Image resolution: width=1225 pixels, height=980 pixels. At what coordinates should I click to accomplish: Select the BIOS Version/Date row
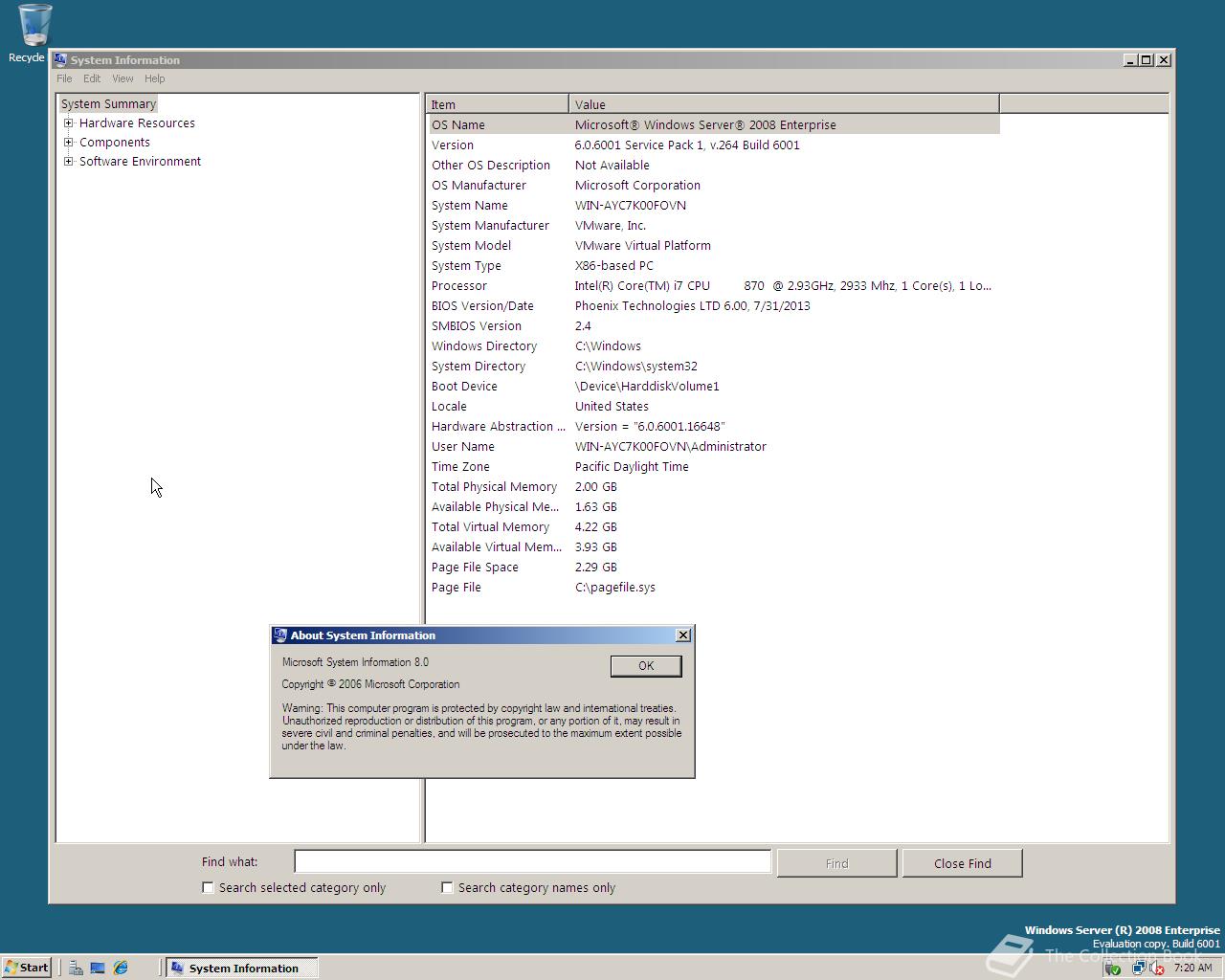point(713,305)
